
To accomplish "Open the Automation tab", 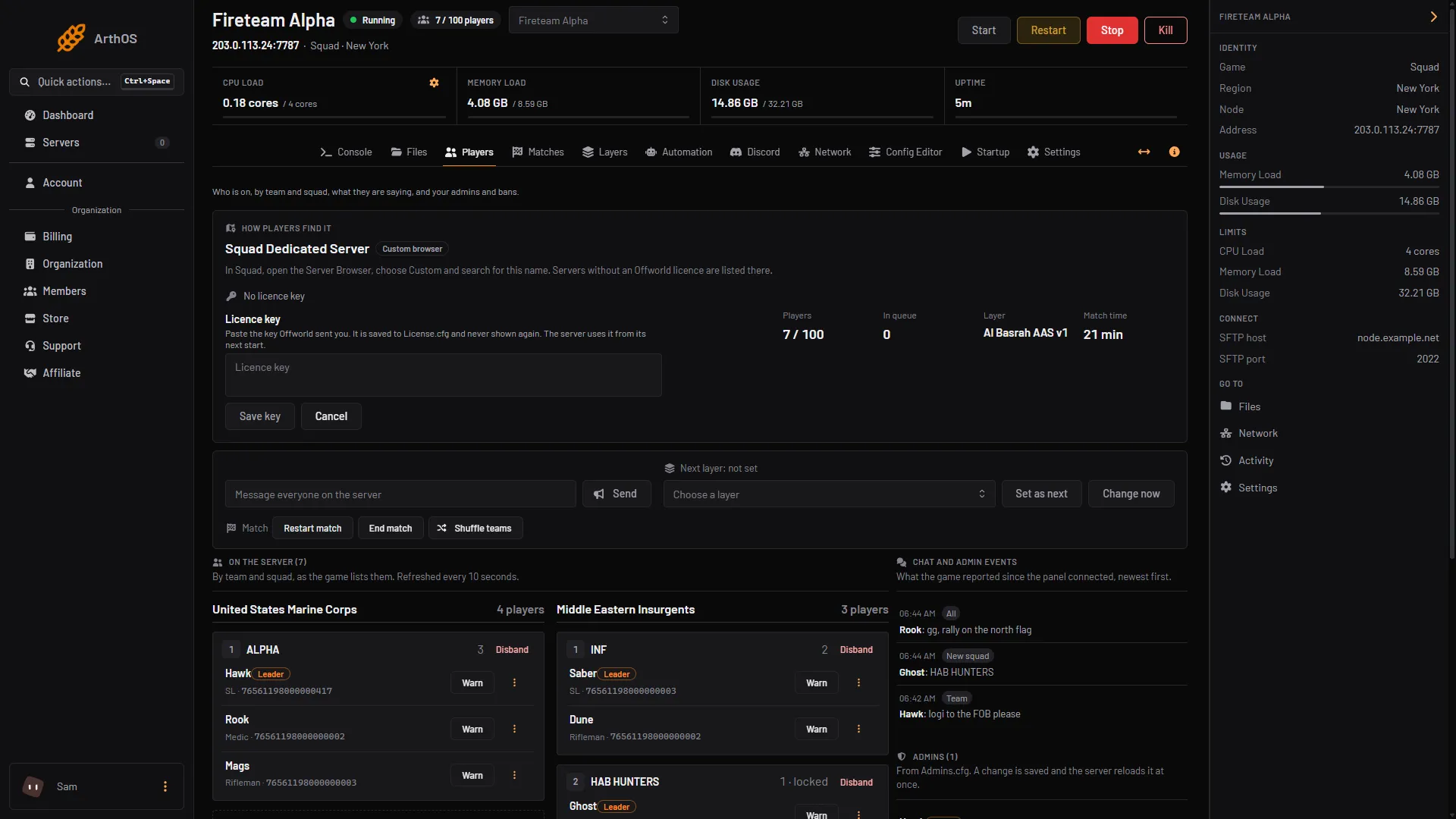I will click(679, 152).
